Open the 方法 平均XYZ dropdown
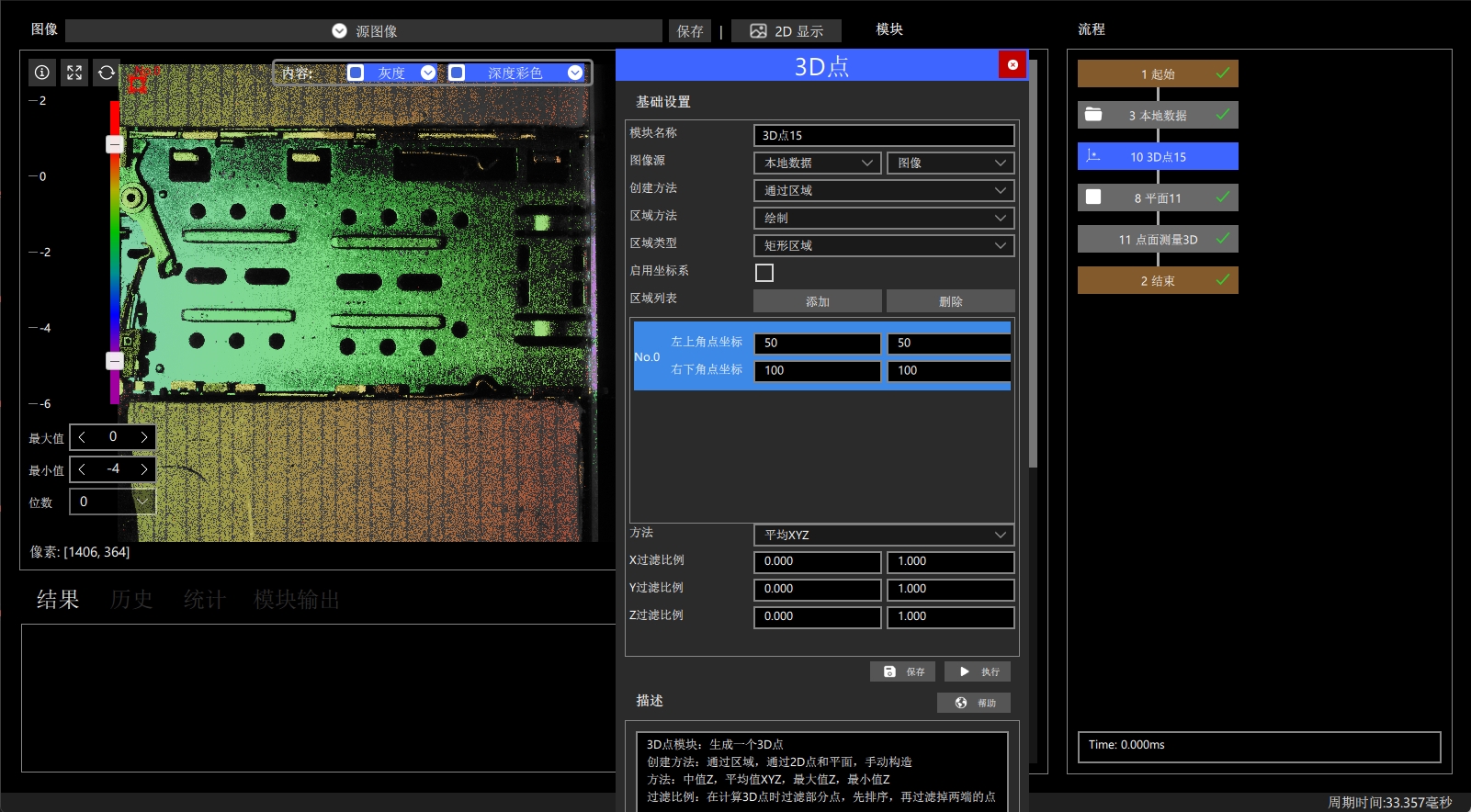This screenshot has height=812, width=1471. tap(884, 535)
